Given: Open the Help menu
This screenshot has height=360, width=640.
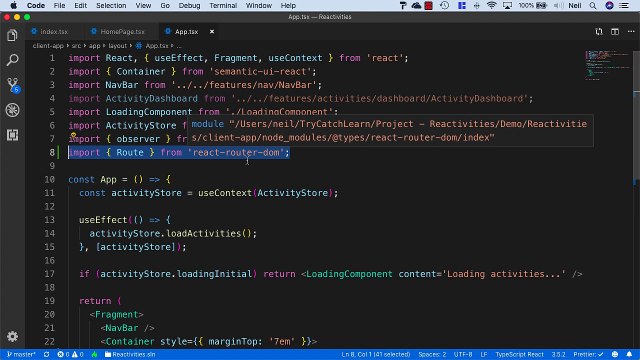Looking at the screenshot, I should tap(288, 5).
